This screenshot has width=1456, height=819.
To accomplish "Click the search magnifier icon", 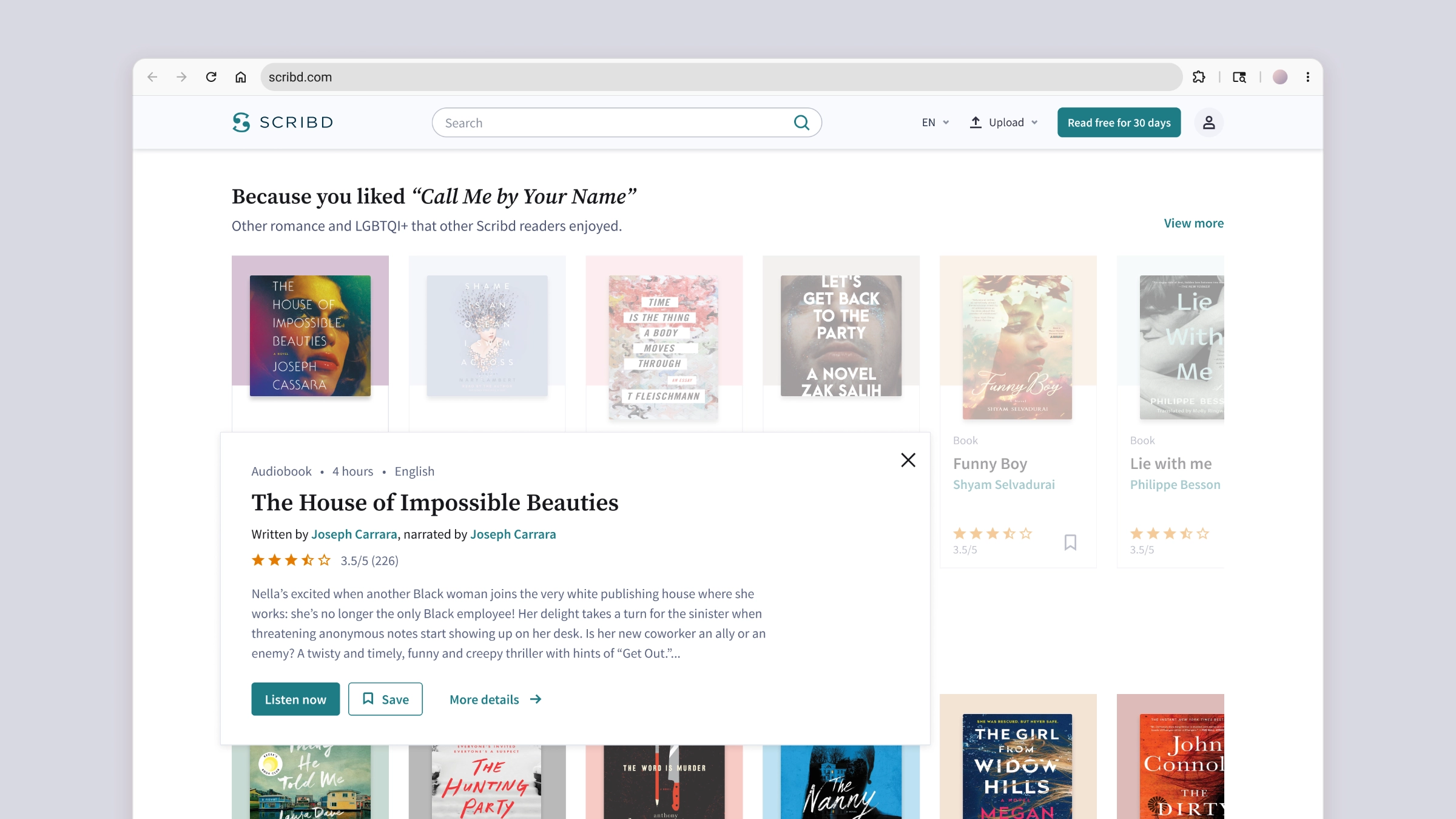I will [x=801, y=123].
